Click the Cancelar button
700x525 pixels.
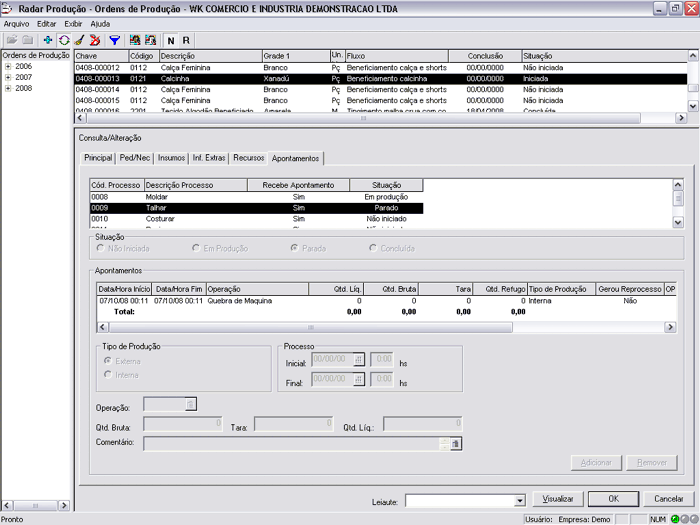click(669, 499)
